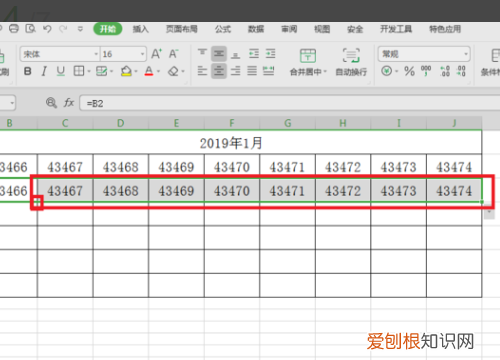Open the 公式 ribbon tab
This screenshot has width=500, height=360.
click(x=223, y=29)
